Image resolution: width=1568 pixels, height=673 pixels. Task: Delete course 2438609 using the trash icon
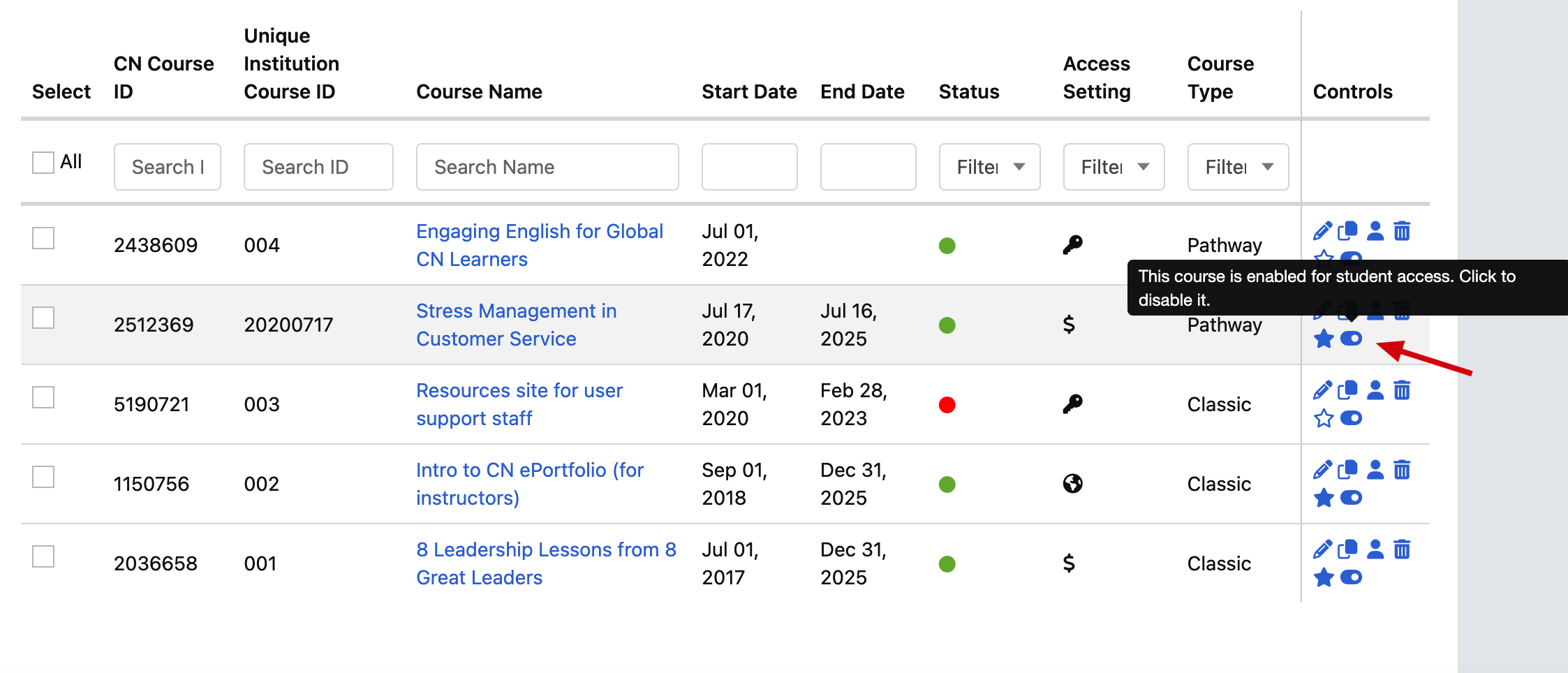[1402, 231]
